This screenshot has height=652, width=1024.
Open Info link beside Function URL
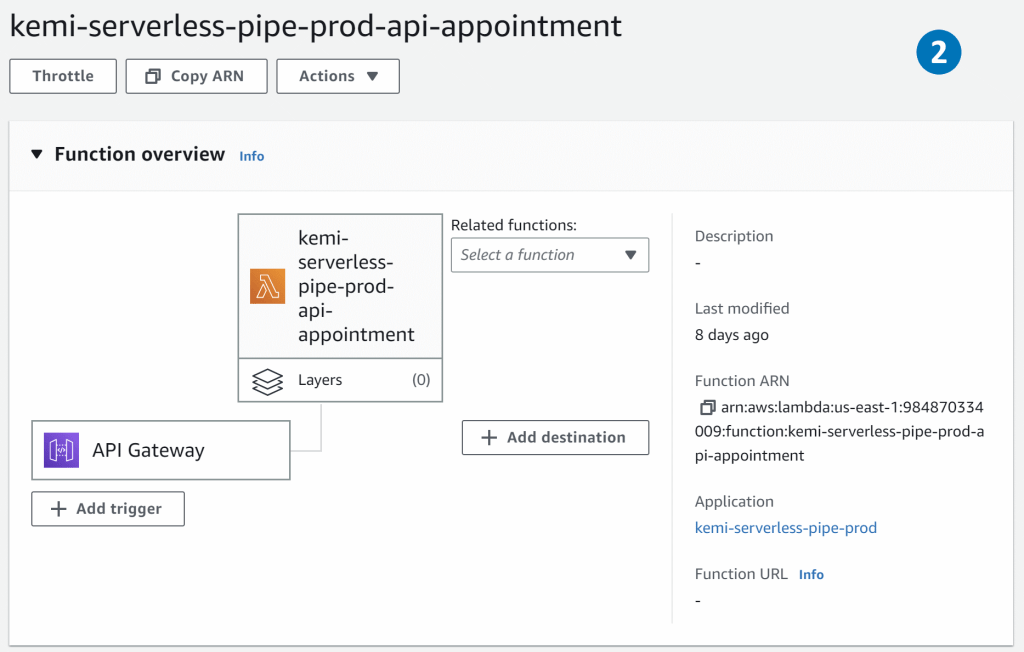click(811, 575)
